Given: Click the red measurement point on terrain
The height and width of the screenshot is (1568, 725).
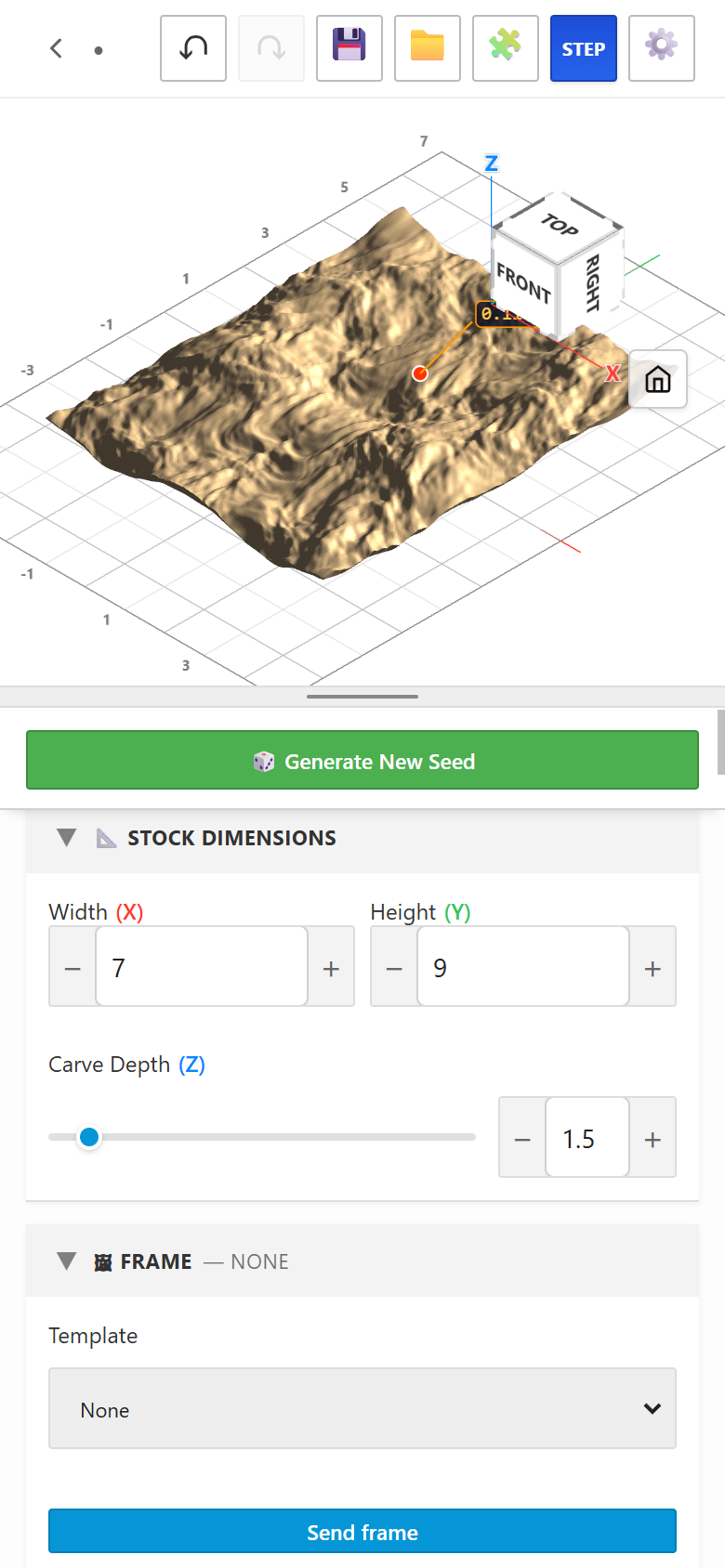Looking at the screenshot, I should pyautogui.click(x=420, y=373).
